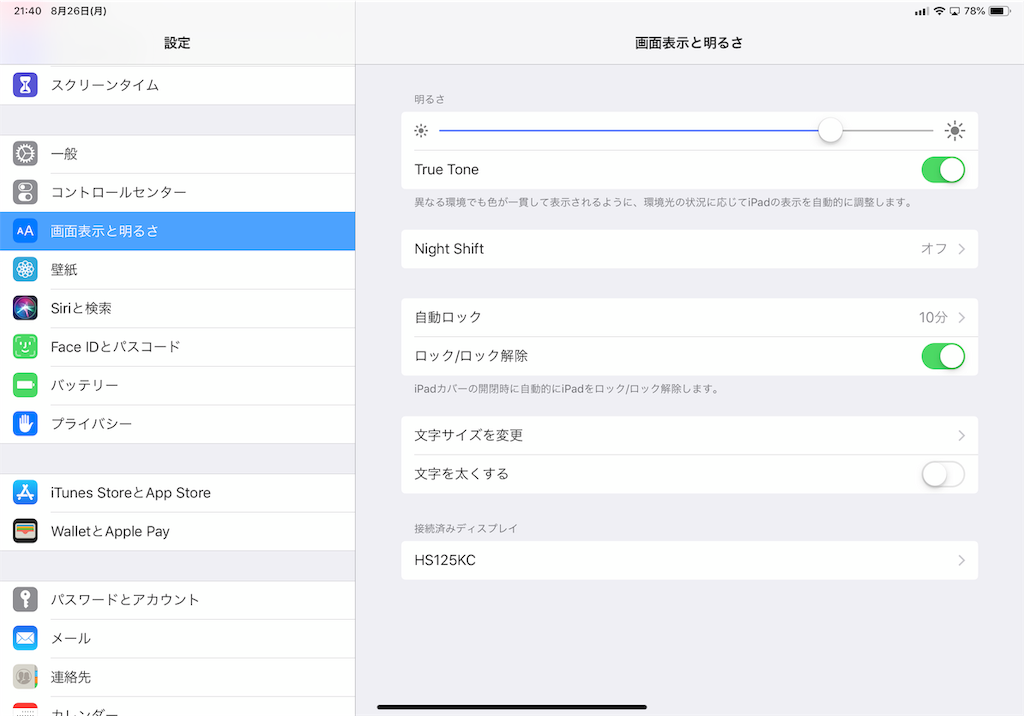Image resolution: width=1024 pixels, height=716 pixels.
Task: Open スクリーンタイム settings
Action: click(x=178, y=85)
